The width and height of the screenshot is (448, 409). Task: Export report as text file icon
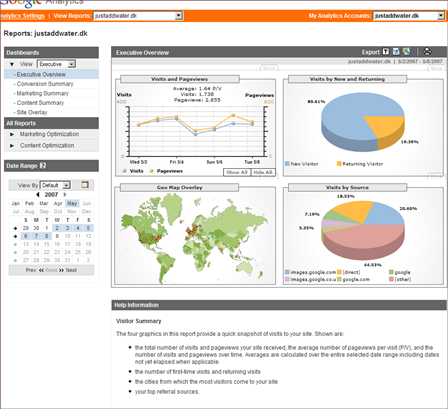click(x=386, y=52)
